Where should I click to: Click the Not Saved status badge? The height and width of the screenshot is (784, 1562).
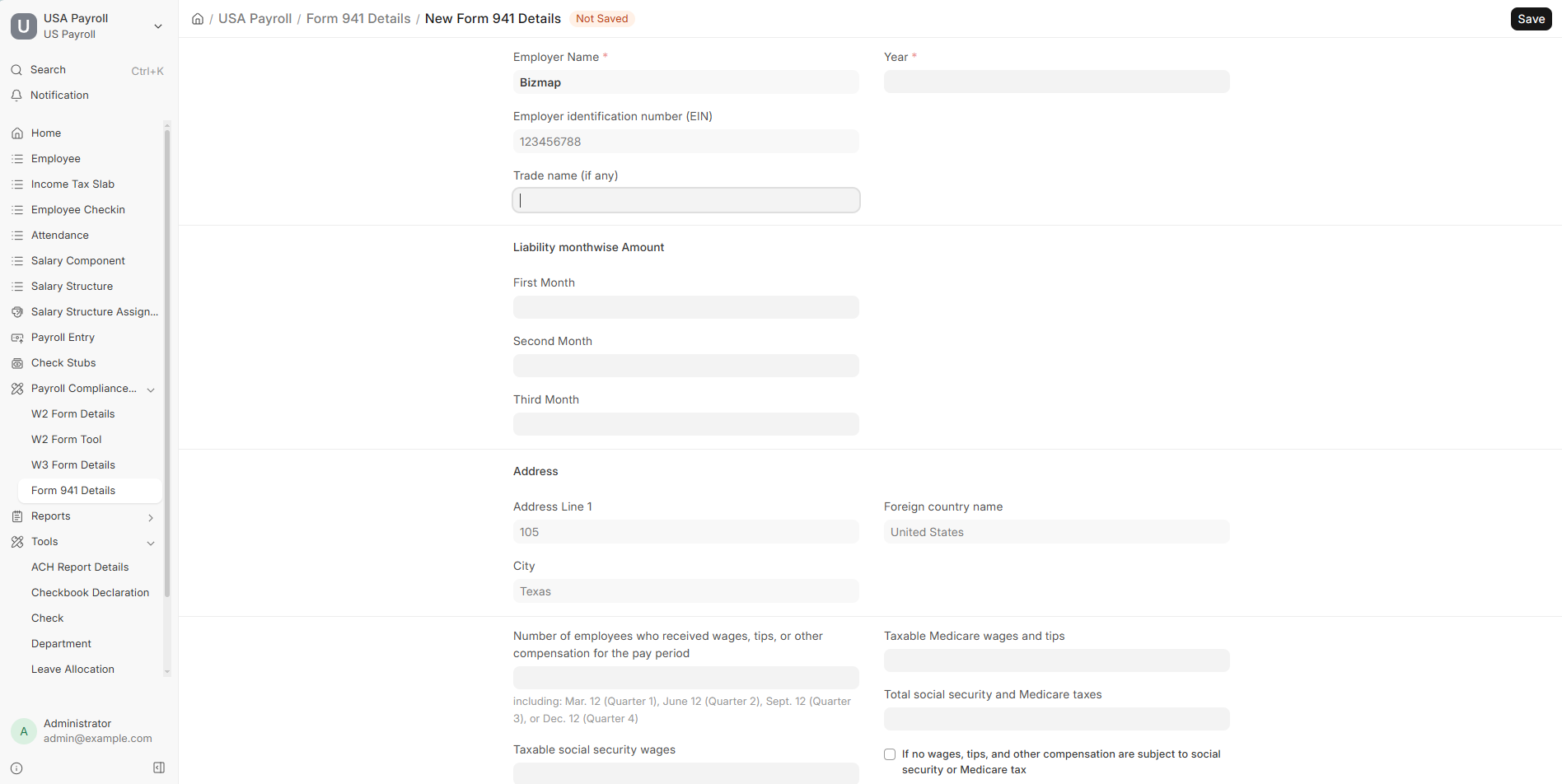coord(602,19)
